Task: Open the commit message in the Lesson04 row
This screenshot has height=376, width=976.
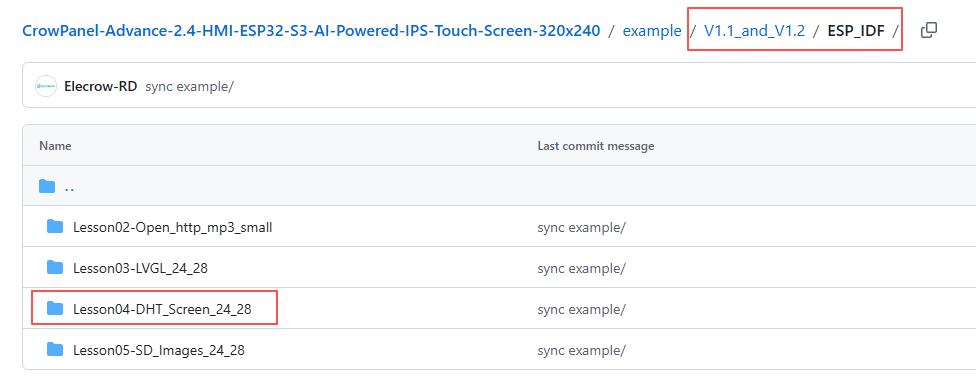Action: point(581,309)
